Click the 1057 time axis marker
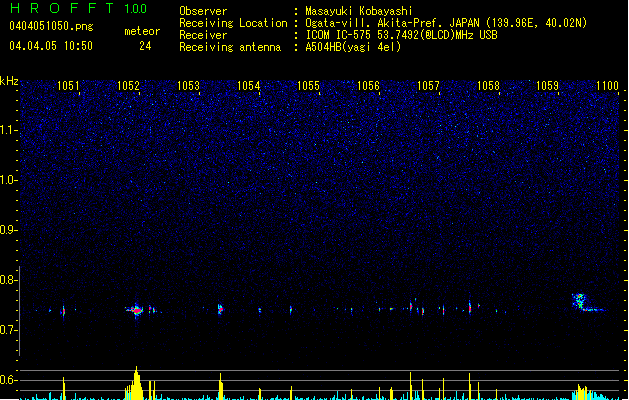Image resolution: width=629 pixels, height=400 pixels. point(428,85)
